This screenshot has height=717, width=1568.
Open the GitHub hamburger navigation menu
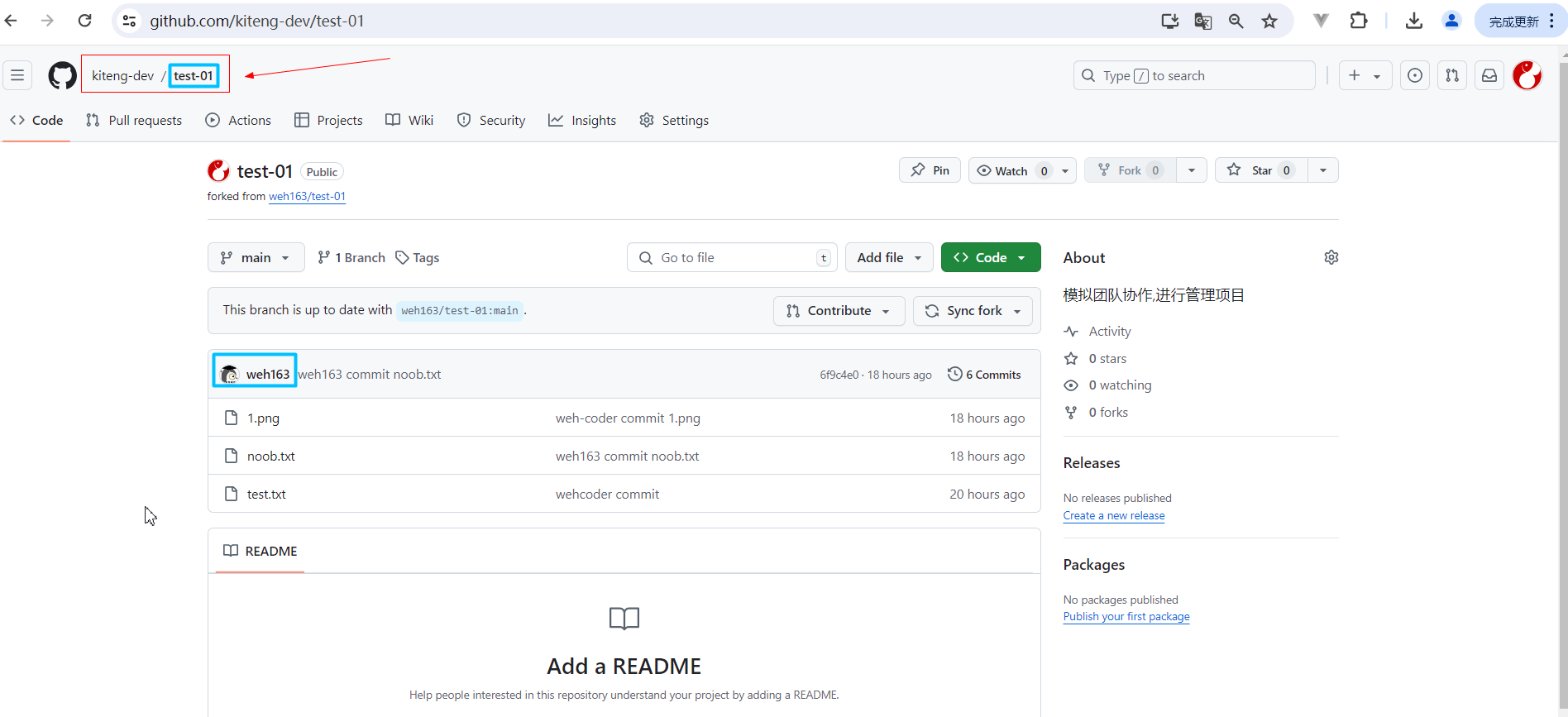coord(17,75)
